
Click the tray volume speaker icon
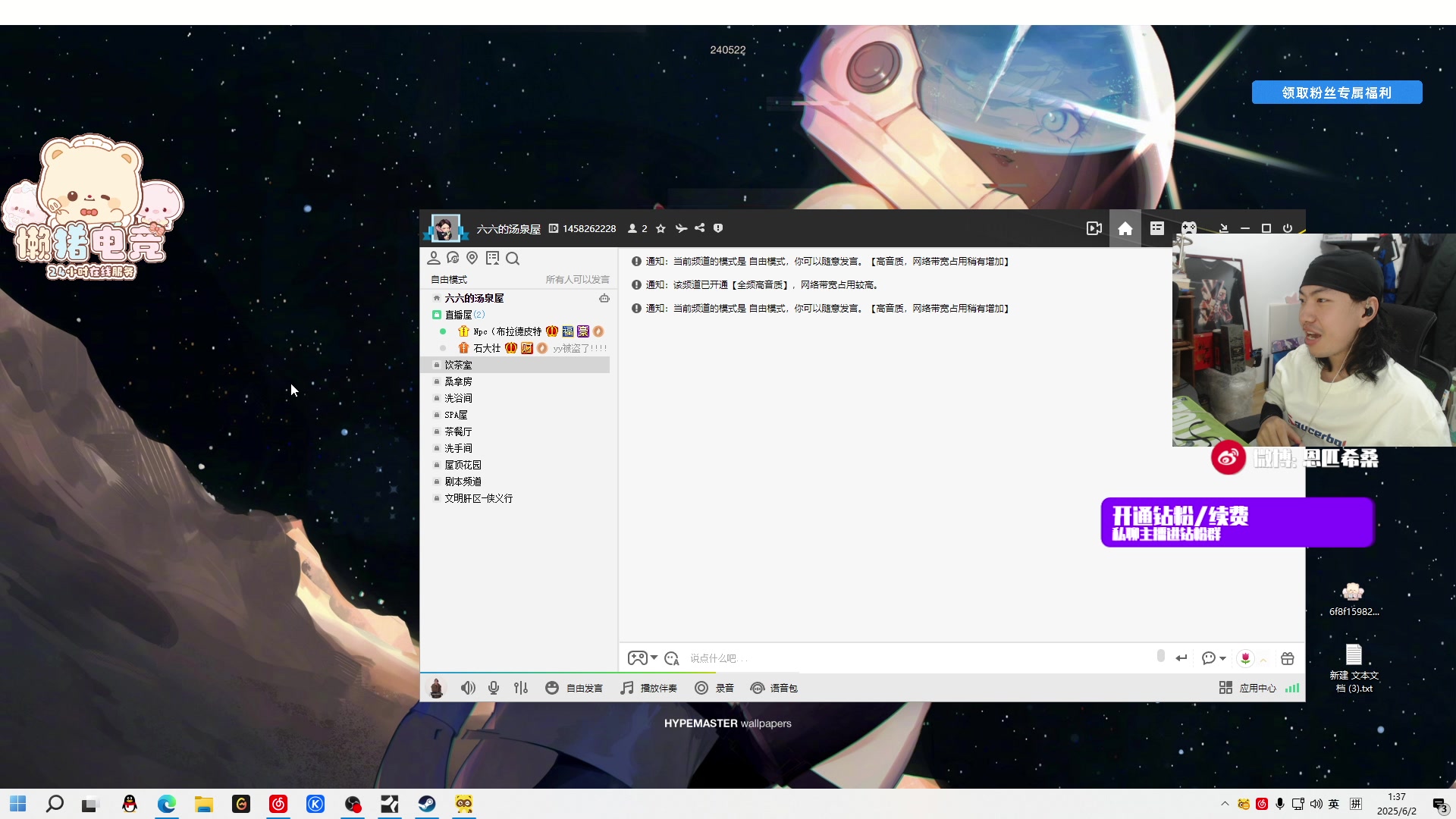pyautogui.click(x=1316, y=804)
